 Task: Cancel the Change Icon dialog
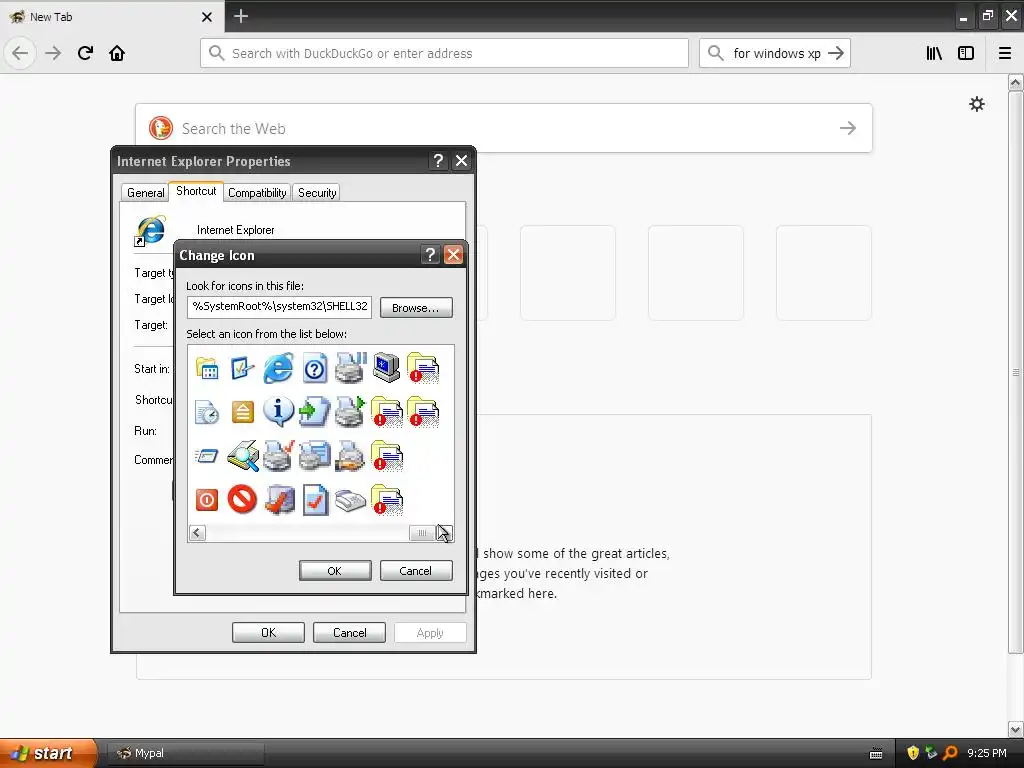click(x=416, y=570)
